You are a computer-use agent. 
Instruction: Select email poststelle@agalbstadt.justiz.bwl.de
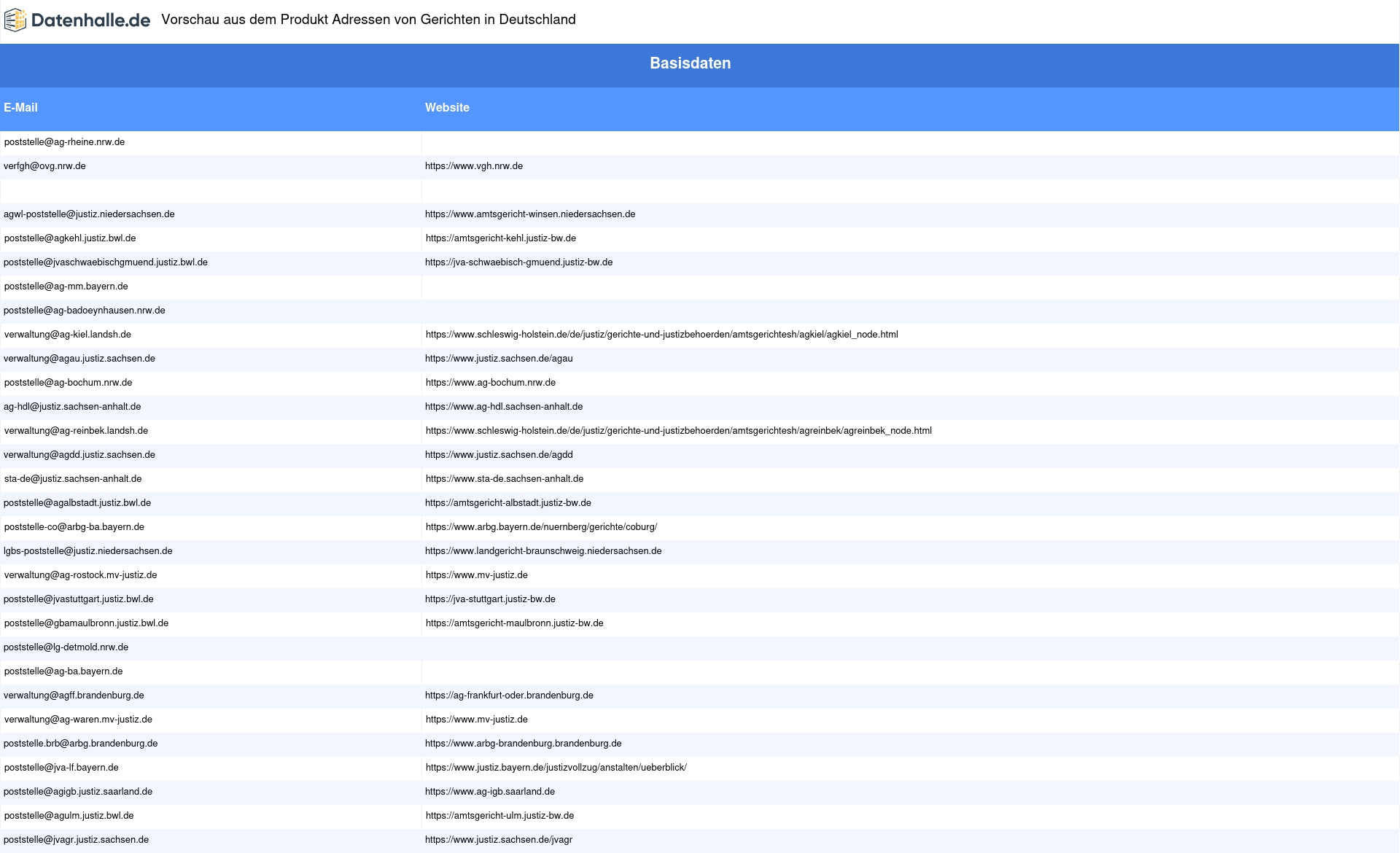[77, 503]
